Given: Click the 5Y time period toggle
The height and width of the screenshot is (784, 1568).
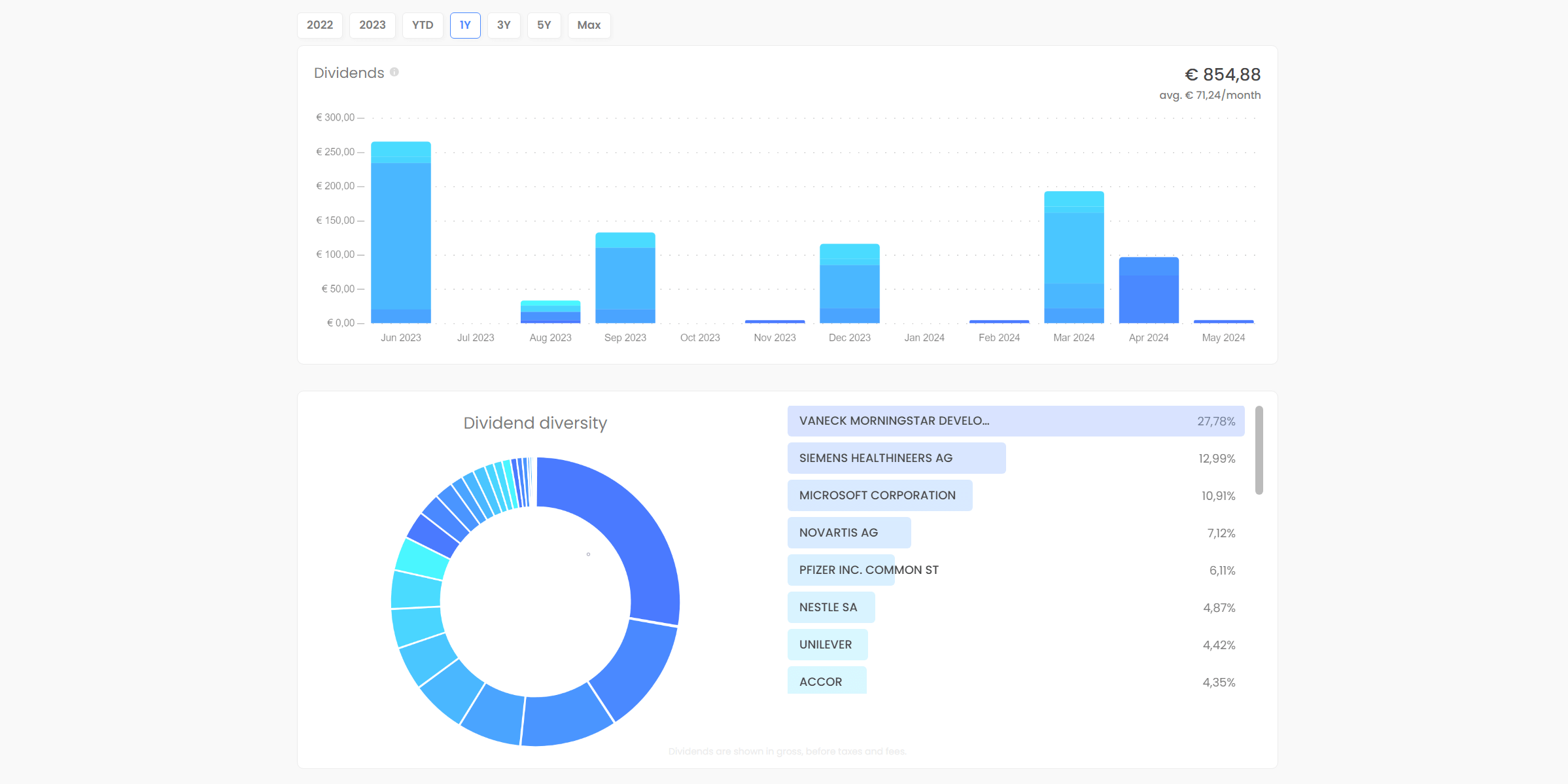Looking at the screenshot, I should (x=544, y=25).
